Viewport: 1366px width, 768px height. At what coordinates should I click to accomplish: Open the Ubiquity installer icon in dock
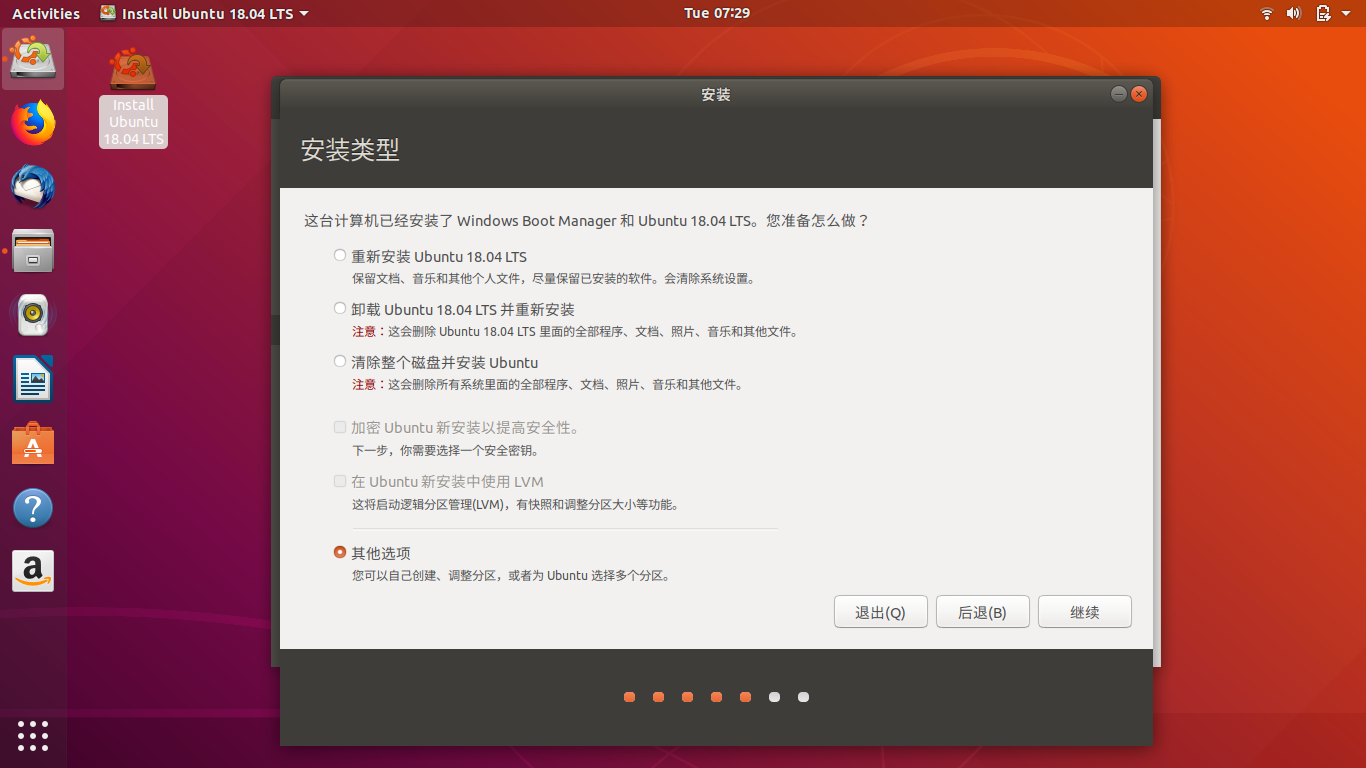[x=33, y=59]
